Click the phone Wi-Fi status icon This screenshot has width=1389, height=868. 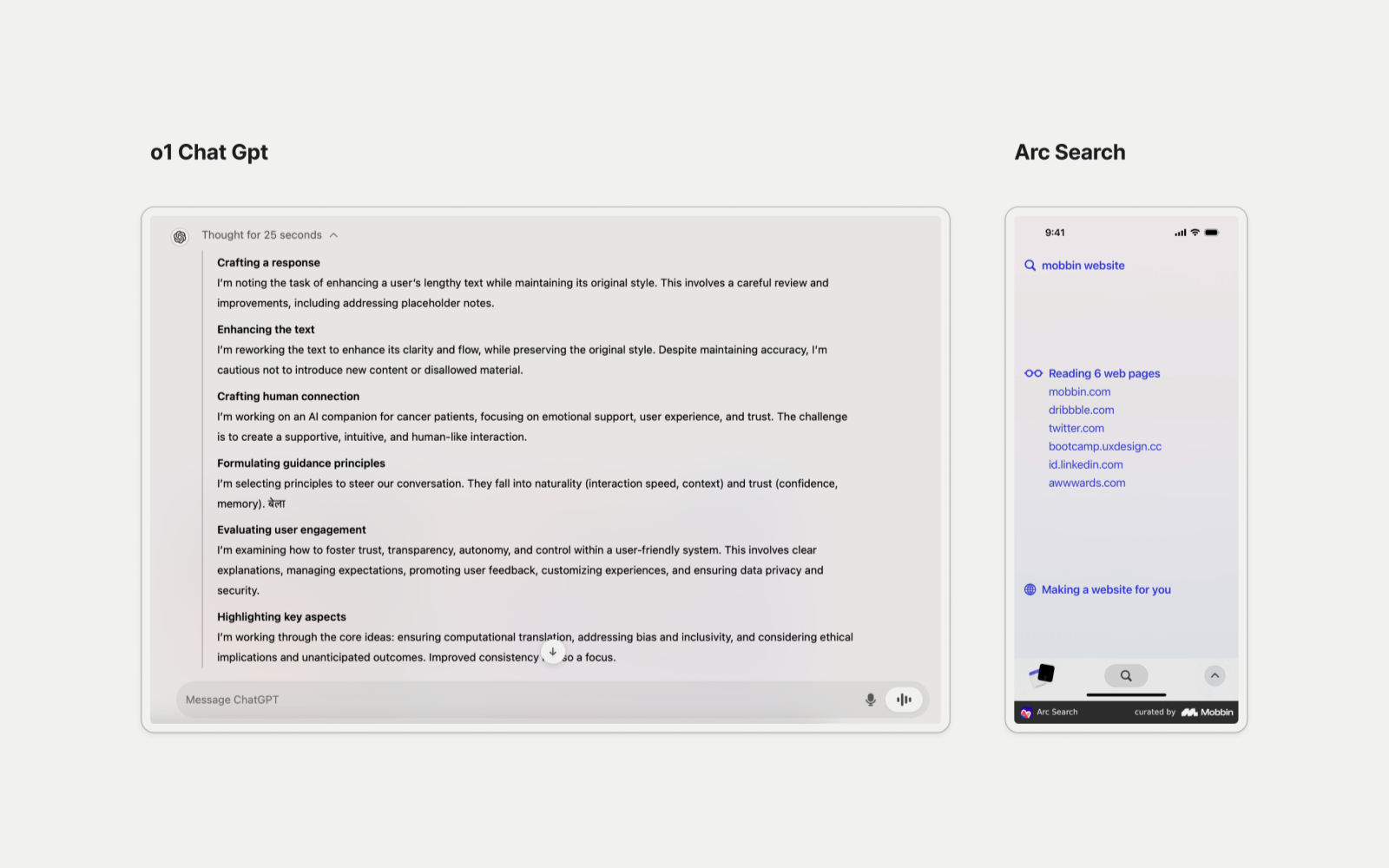pyautogui.click(x=1195, y=233)
